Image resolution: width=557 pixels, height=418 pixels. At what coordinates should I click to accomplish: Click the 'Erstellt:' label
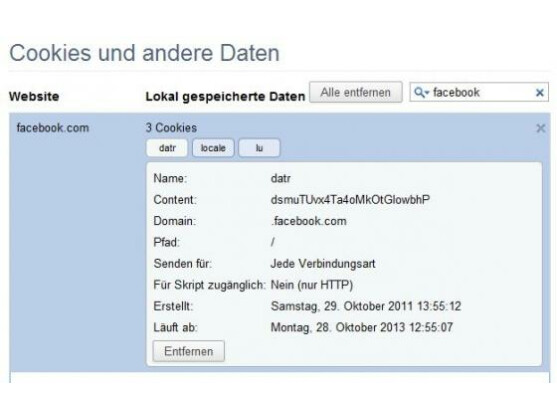173,306
